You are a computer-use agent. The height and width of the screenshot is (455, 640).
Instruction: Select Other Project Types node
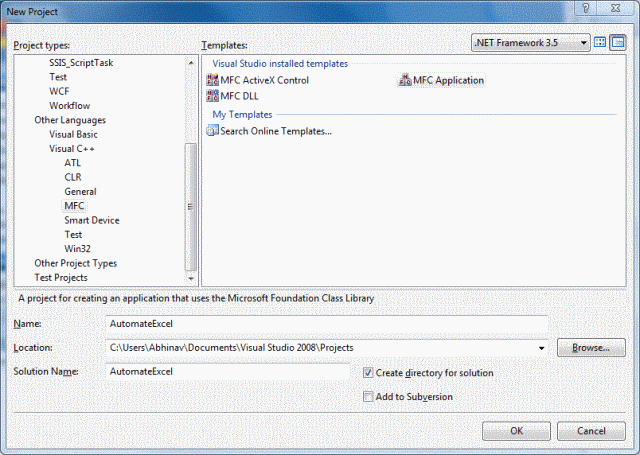(76, 263)
